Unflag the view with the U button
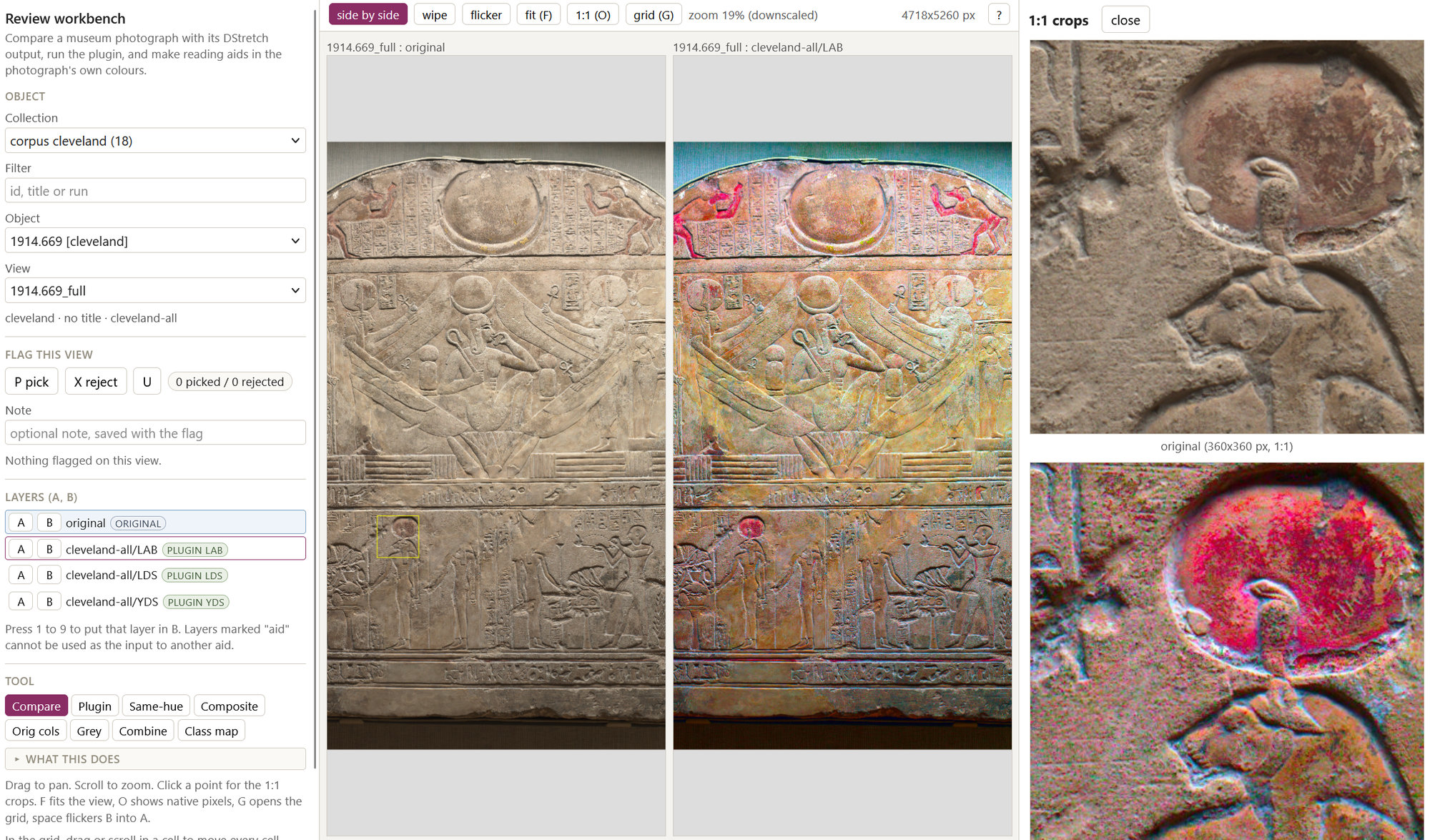Image resolution: width=1430 pixels, height=840 pixels. (147, 382)
